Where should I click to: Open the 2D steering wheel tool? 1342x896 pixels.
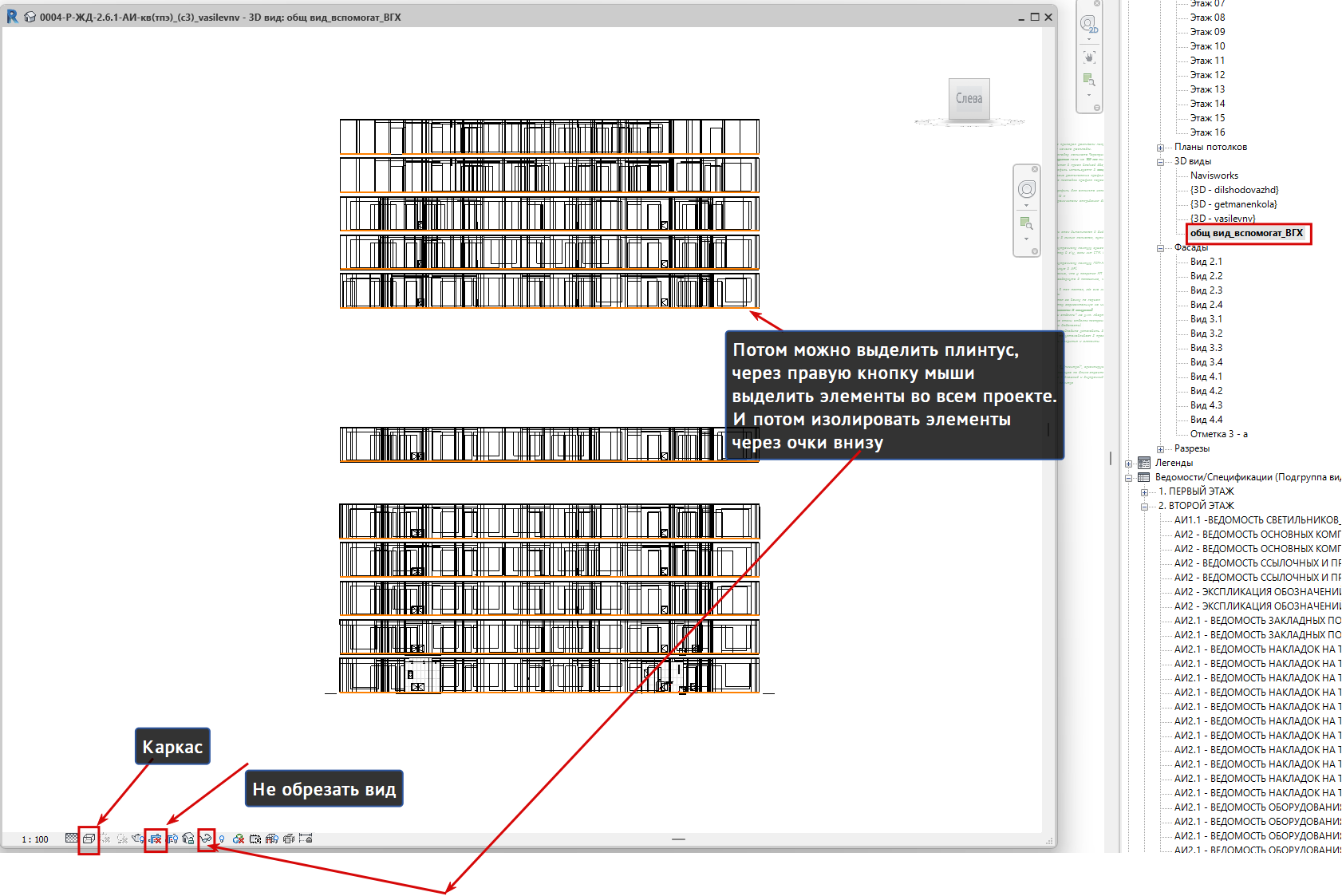(x=1089, y=23)
